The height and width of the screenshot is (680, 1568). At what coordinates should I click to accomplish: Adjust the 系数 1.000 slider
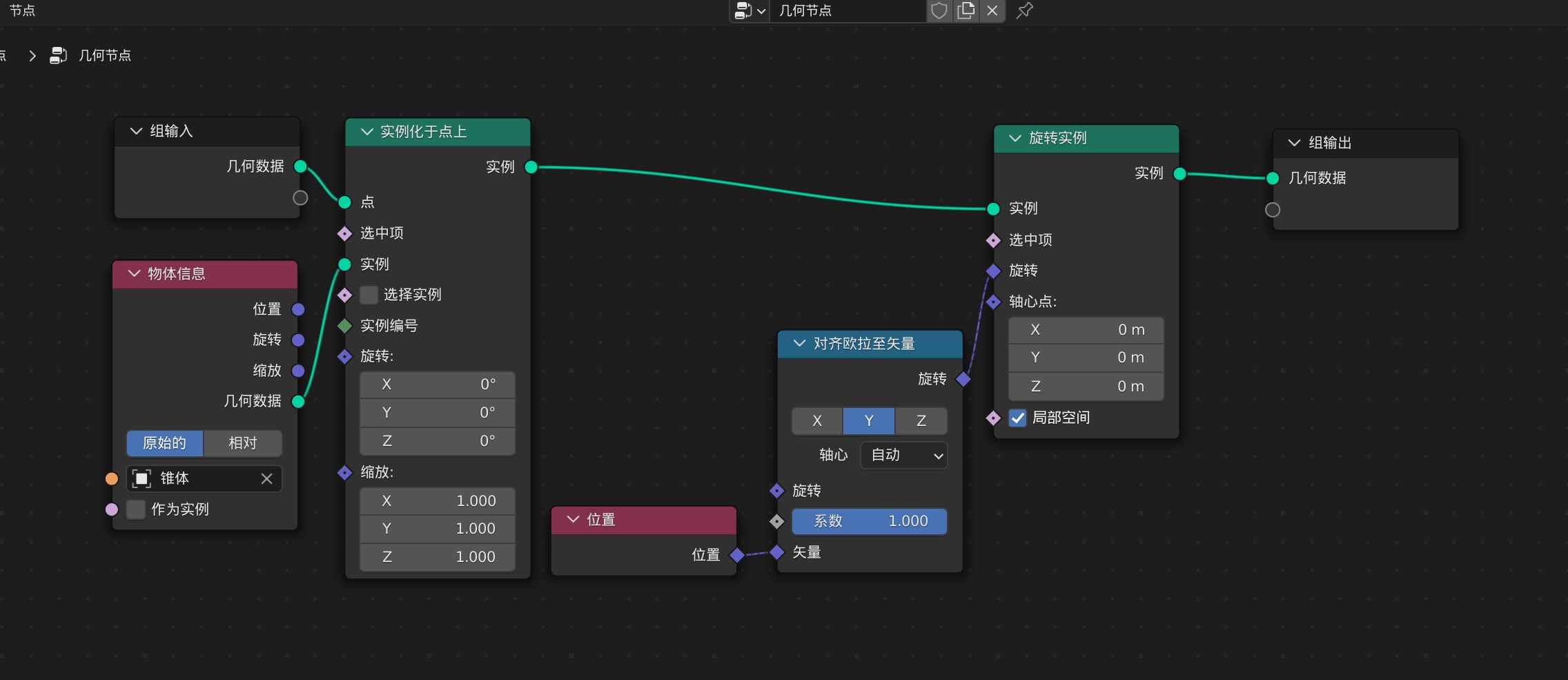870,521
